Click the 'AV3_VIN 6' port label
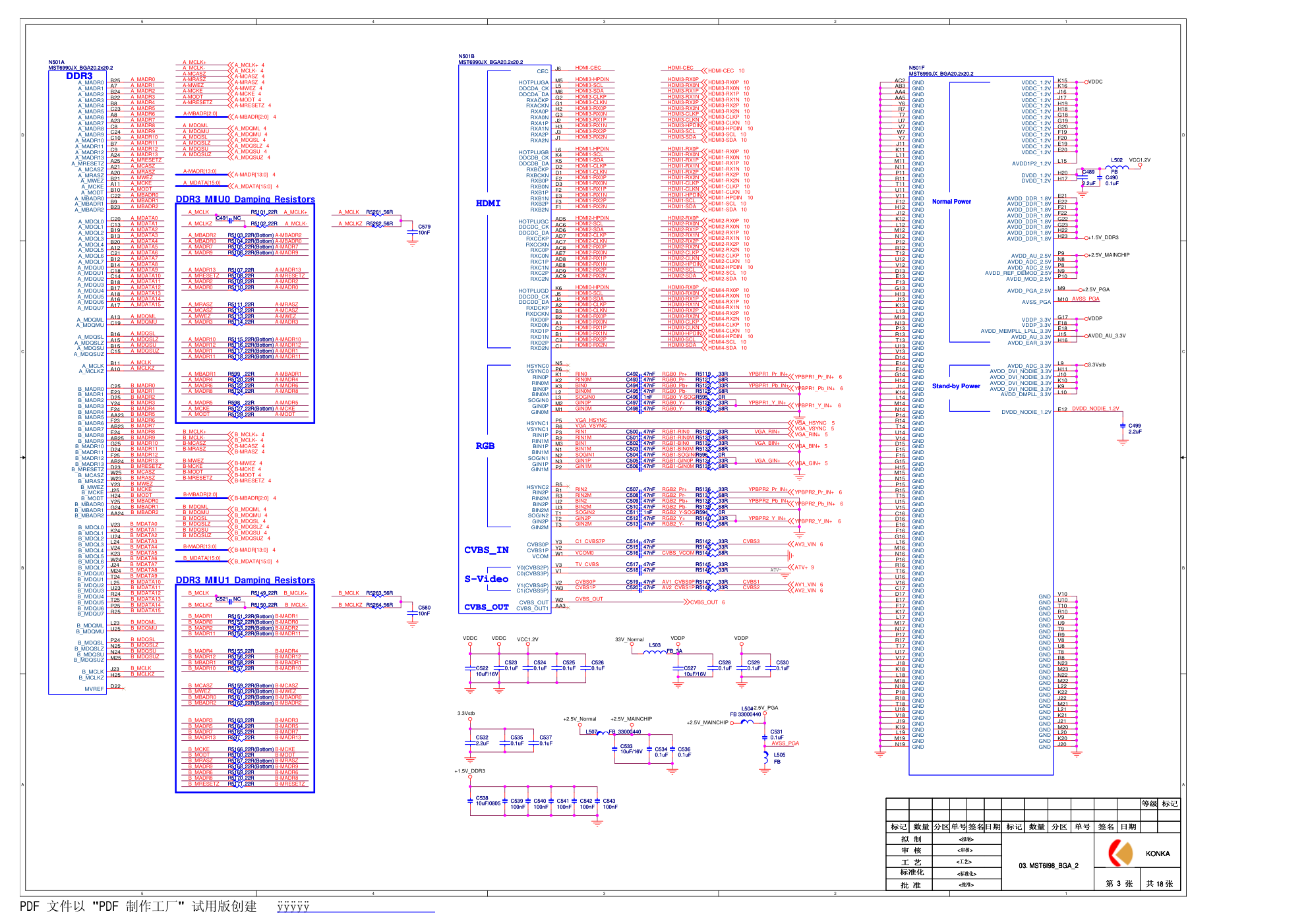This screenshot has height=924, width=1308. [808, 544]
